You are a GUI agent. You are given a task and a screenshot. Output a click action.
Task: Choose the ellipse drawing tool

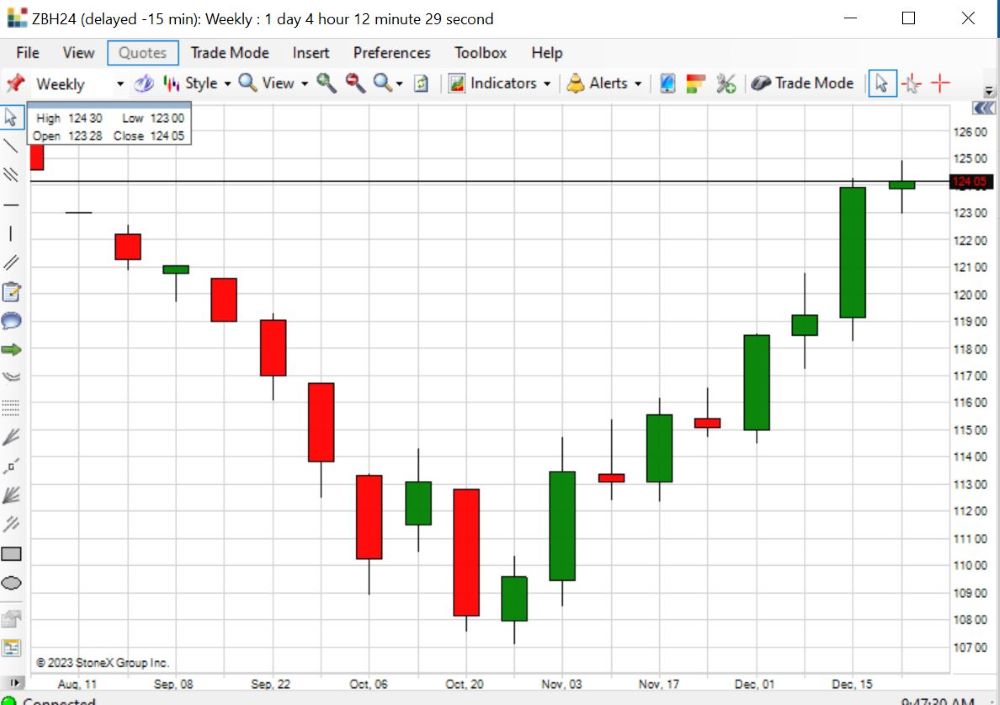pyautogui.click(x=12, y=582)
